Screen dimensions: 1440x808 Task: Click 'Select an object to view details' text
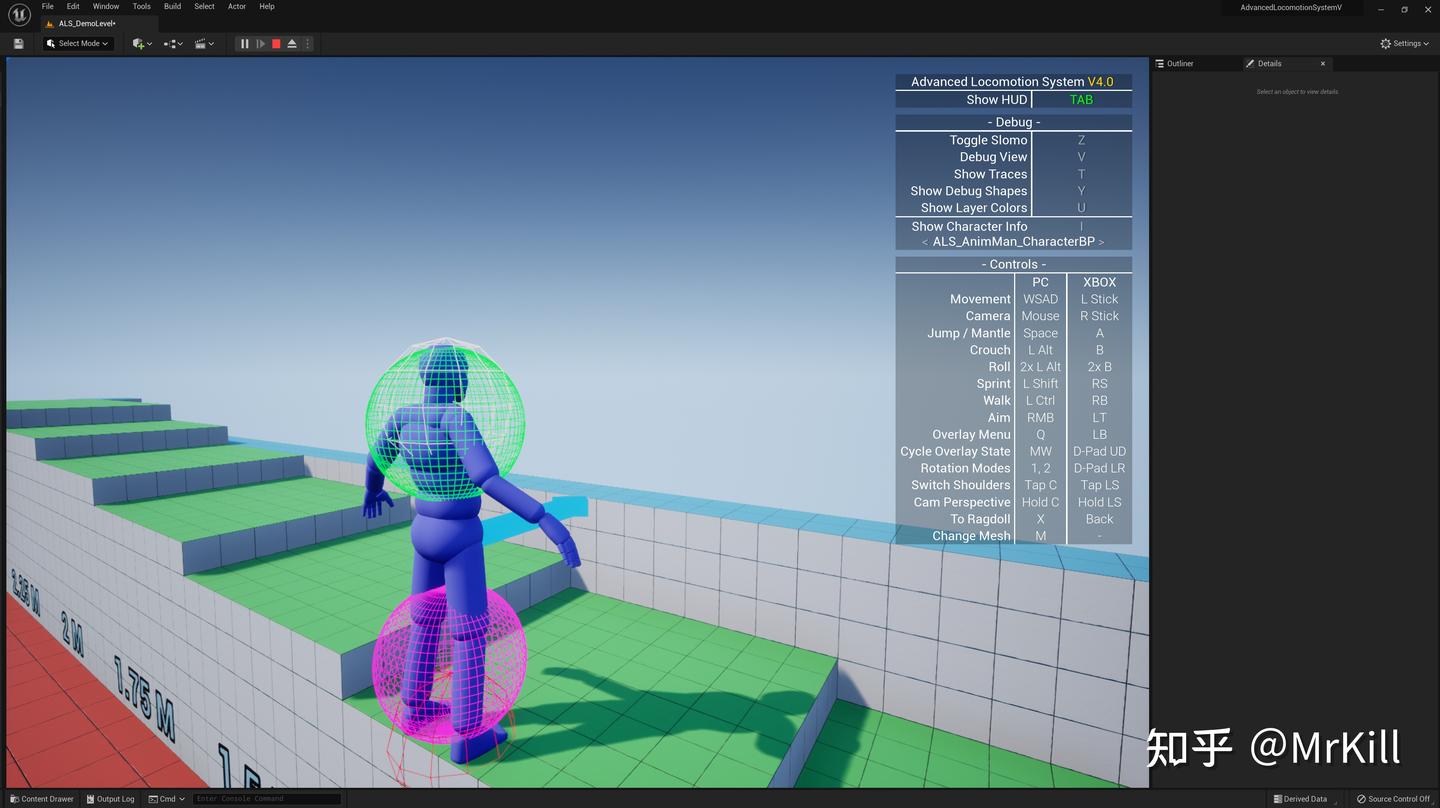(x=1297, y=92)
